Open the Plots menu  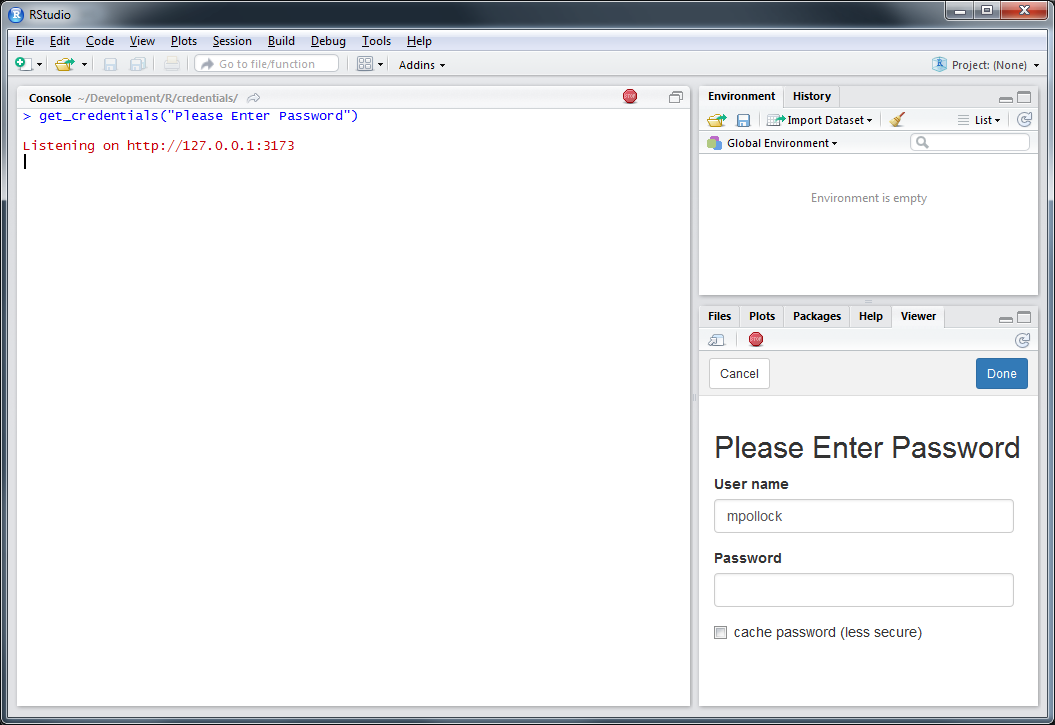(x=184, y=41)
